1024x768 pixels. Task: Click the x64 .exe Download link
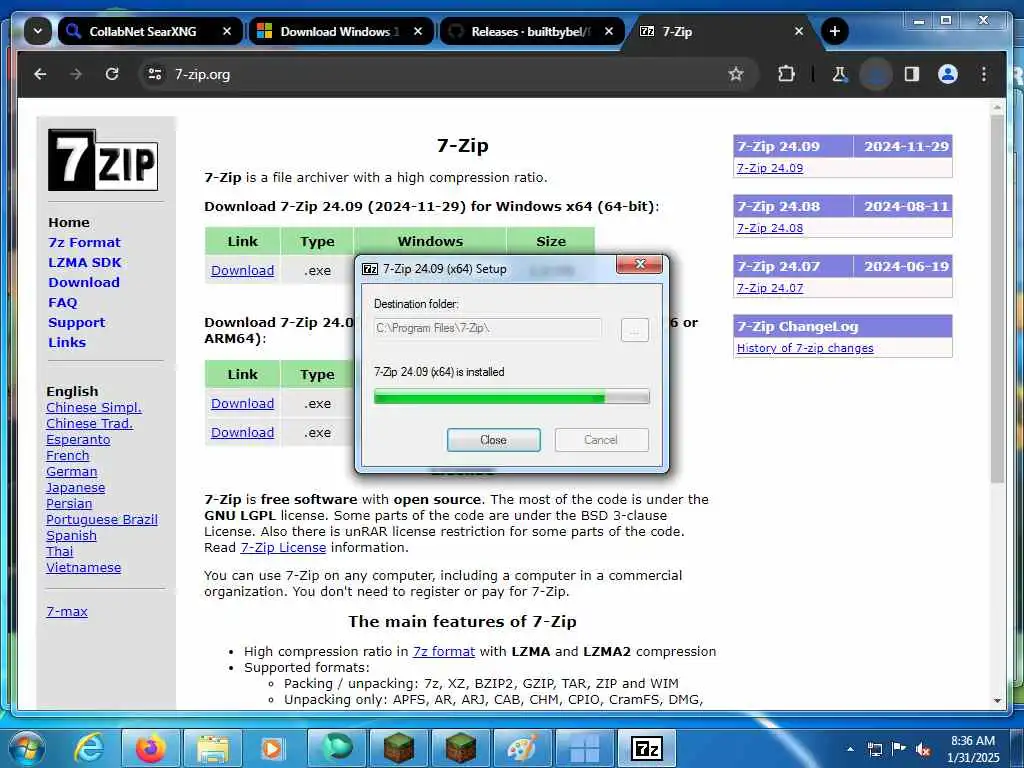[x=242, y=270]
